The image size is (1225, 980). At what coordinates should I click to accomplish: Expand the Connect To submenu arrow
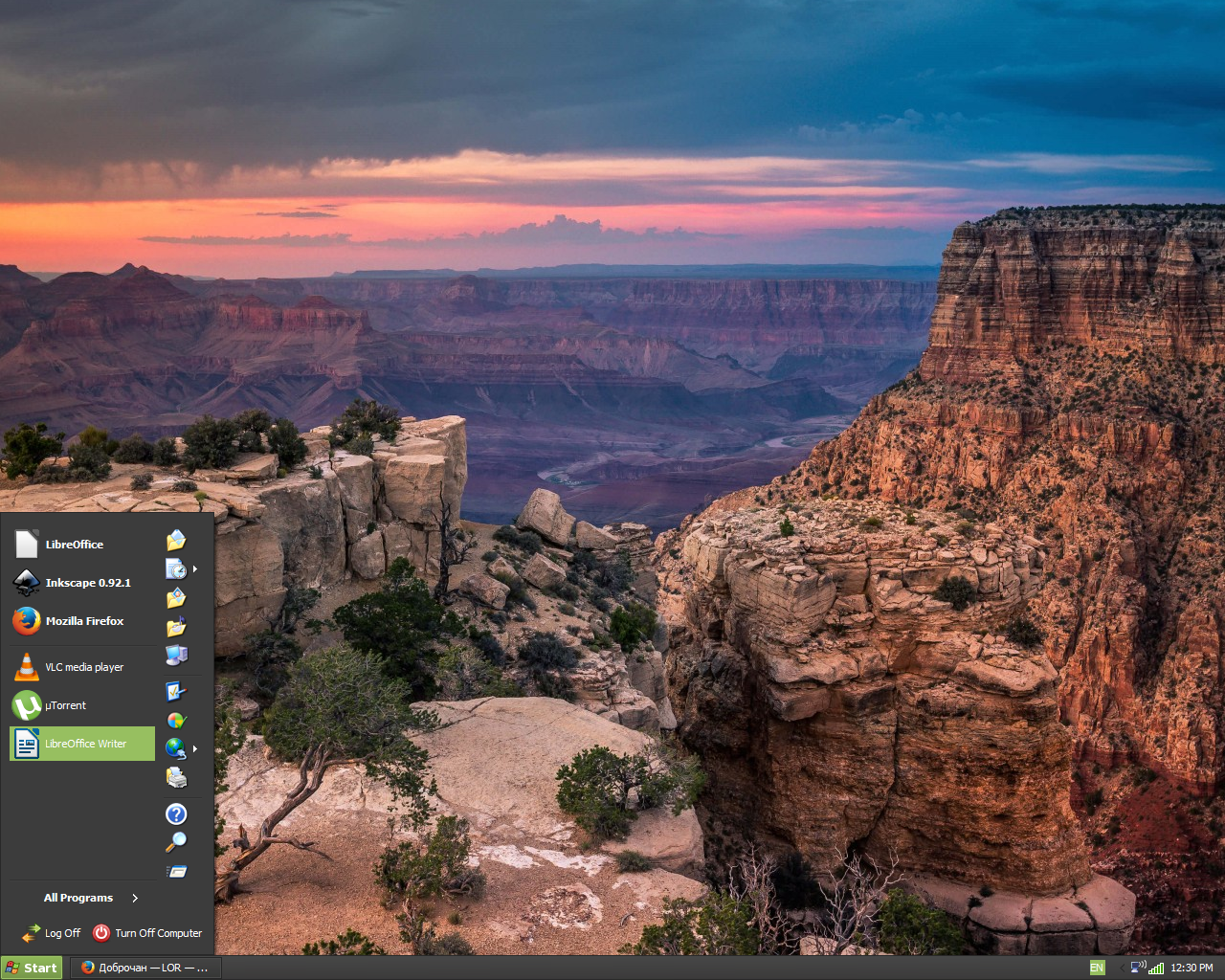pos(195,748)
